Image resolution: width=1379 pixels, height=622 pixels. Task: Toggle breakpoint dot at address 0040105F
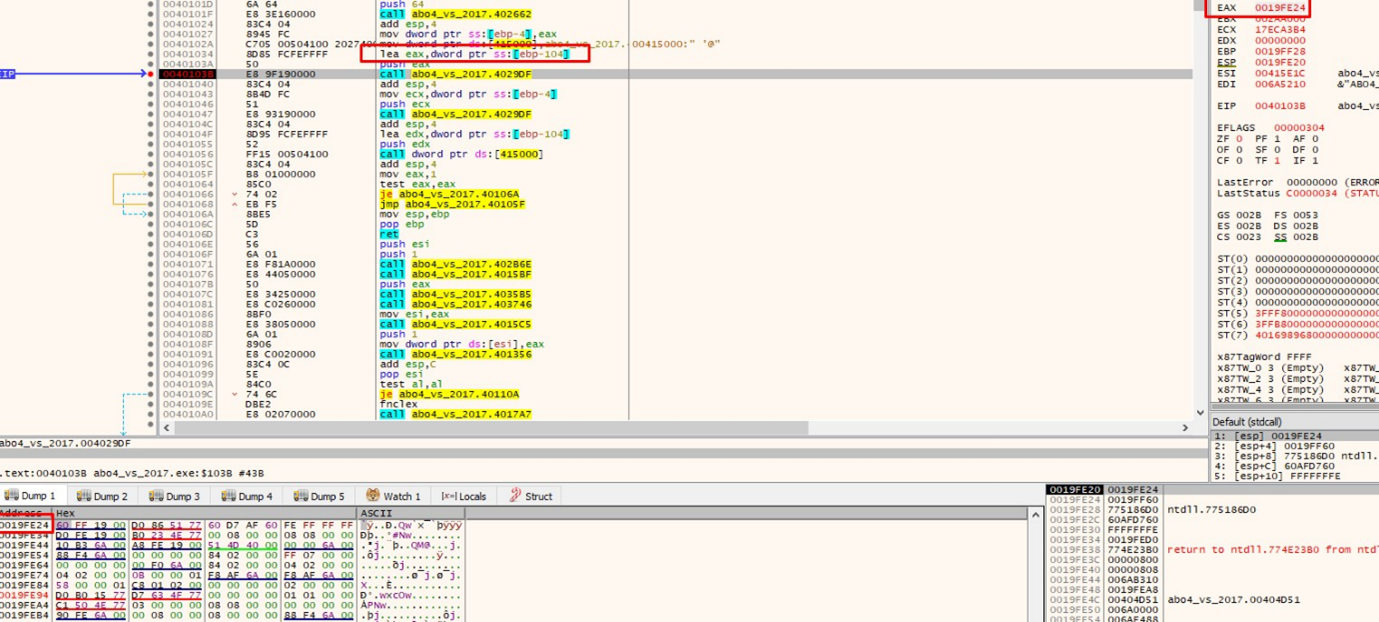pos(151,174)
